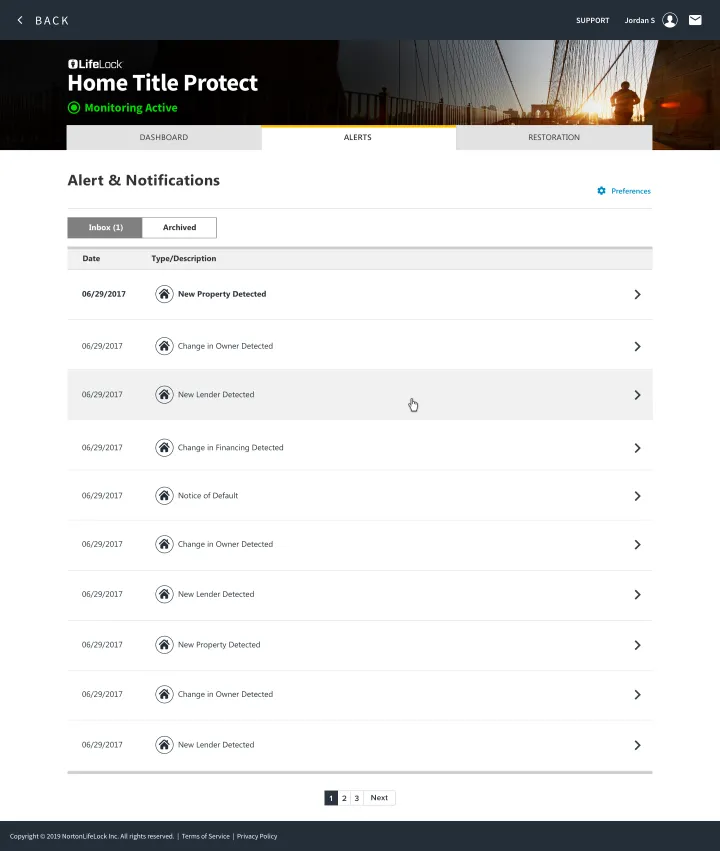Open the Terms of Service link
The image size is (720, 851).
(x=205, y=836)
